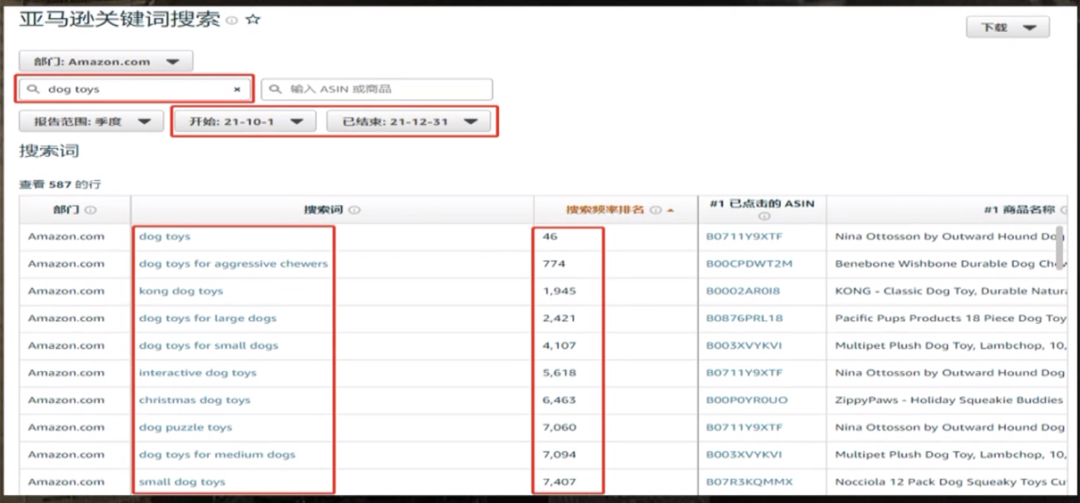The image size is (1080, 503).
Task: Click rank value 7,094
Action: (559, 455)
